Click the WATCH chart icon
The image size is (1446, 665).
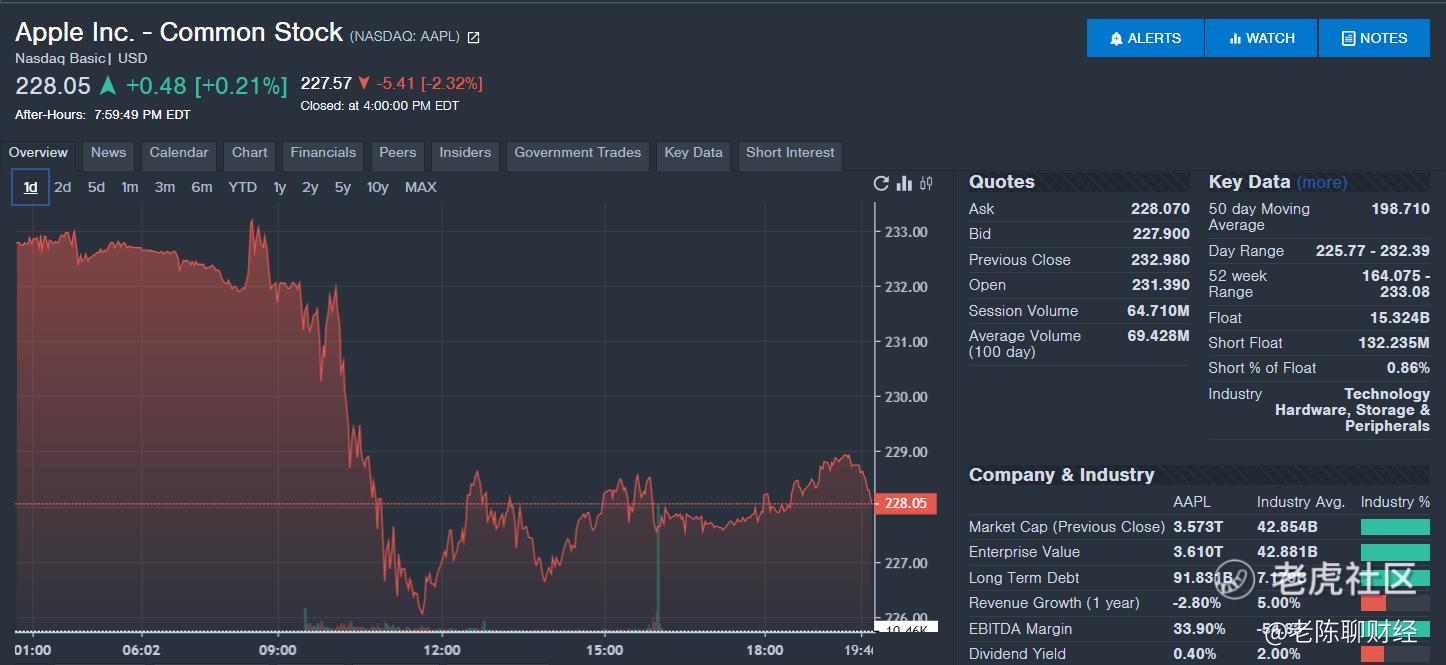(1236, 39)
